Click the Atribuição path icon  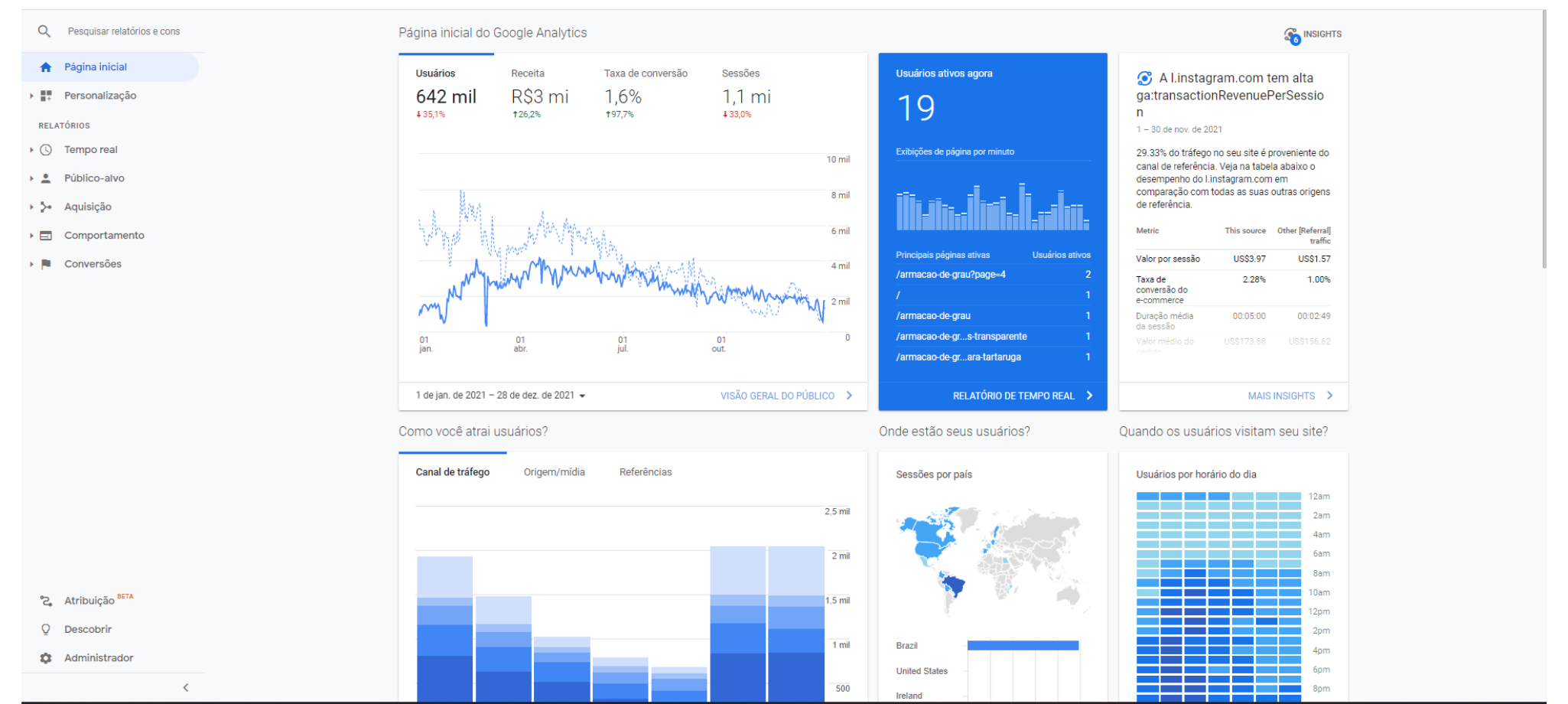click(46, 601)
